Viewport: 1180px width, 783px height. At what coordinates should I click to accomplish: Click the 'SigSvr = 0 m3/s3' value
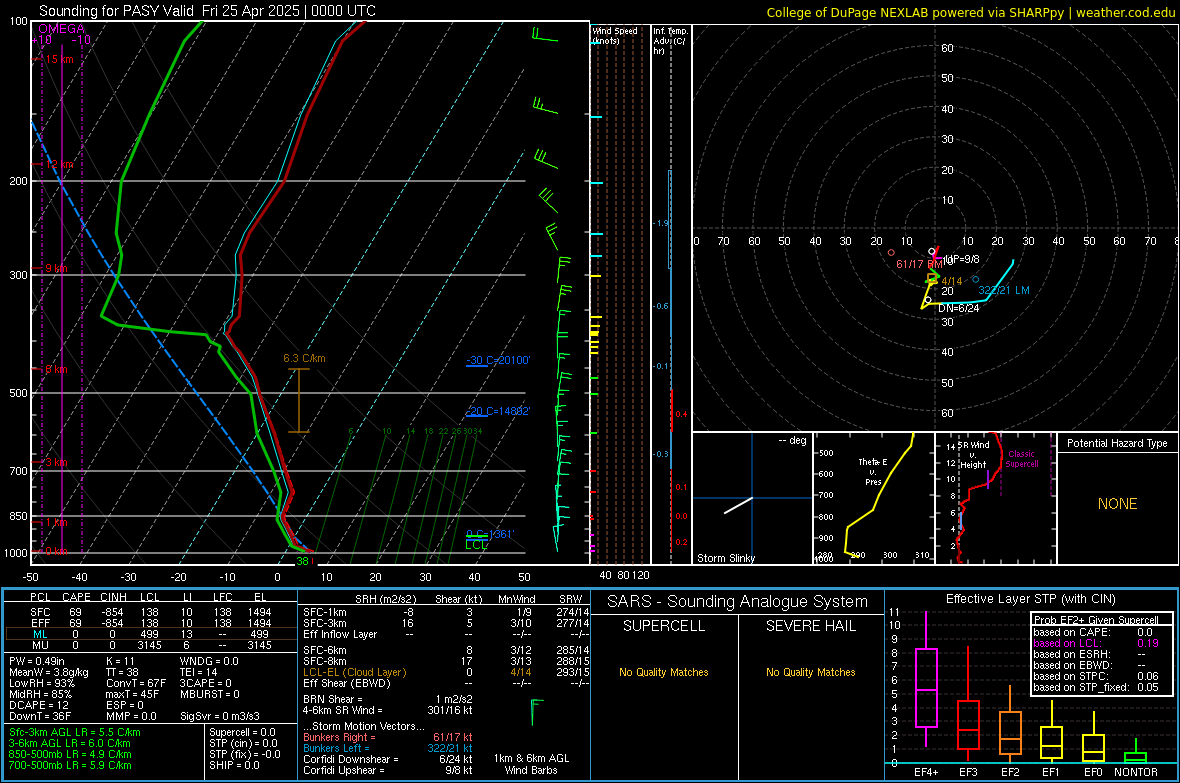pos(220,716)
